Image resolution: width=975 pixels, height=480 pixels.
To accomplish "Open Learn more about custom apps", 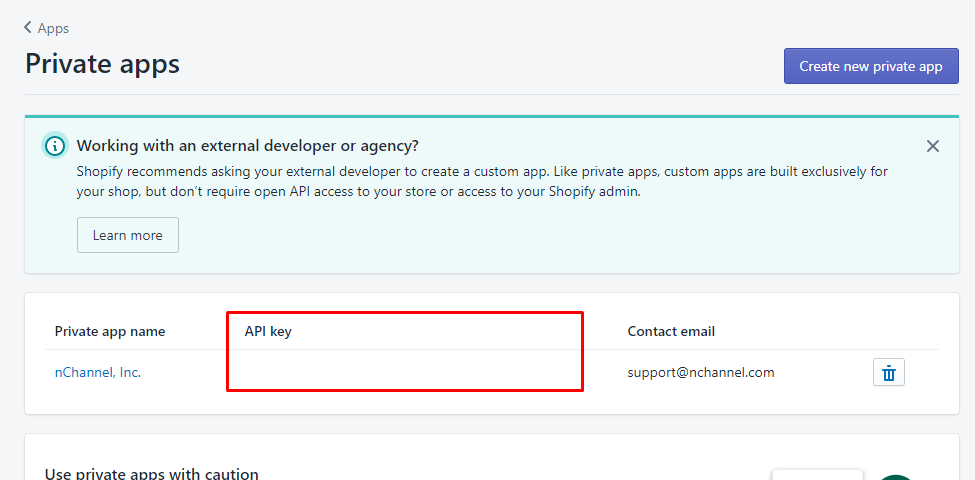I will [x=127, y=235].
